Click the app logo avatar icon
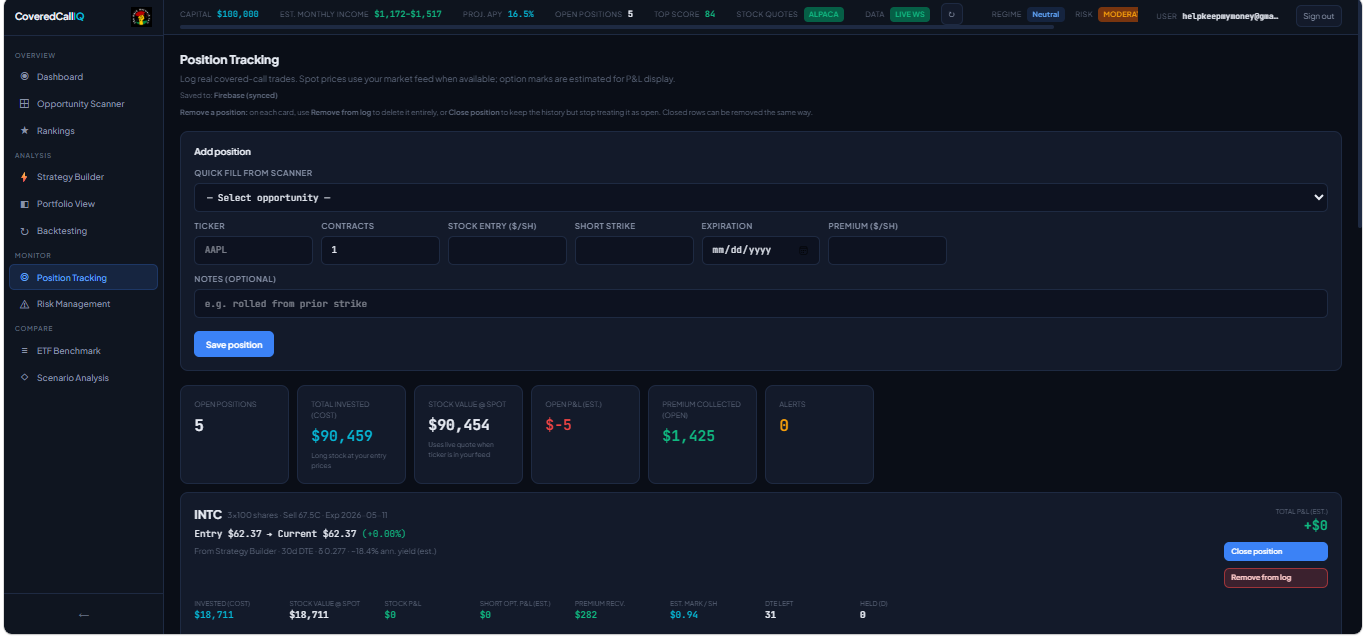The image size is (1366, 638). (141, 16)
